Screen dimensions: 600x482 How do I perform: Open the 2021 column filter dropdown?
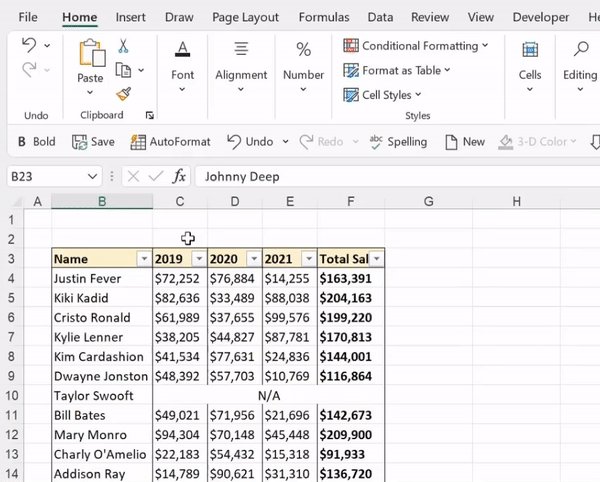click(x=309, y=259)
